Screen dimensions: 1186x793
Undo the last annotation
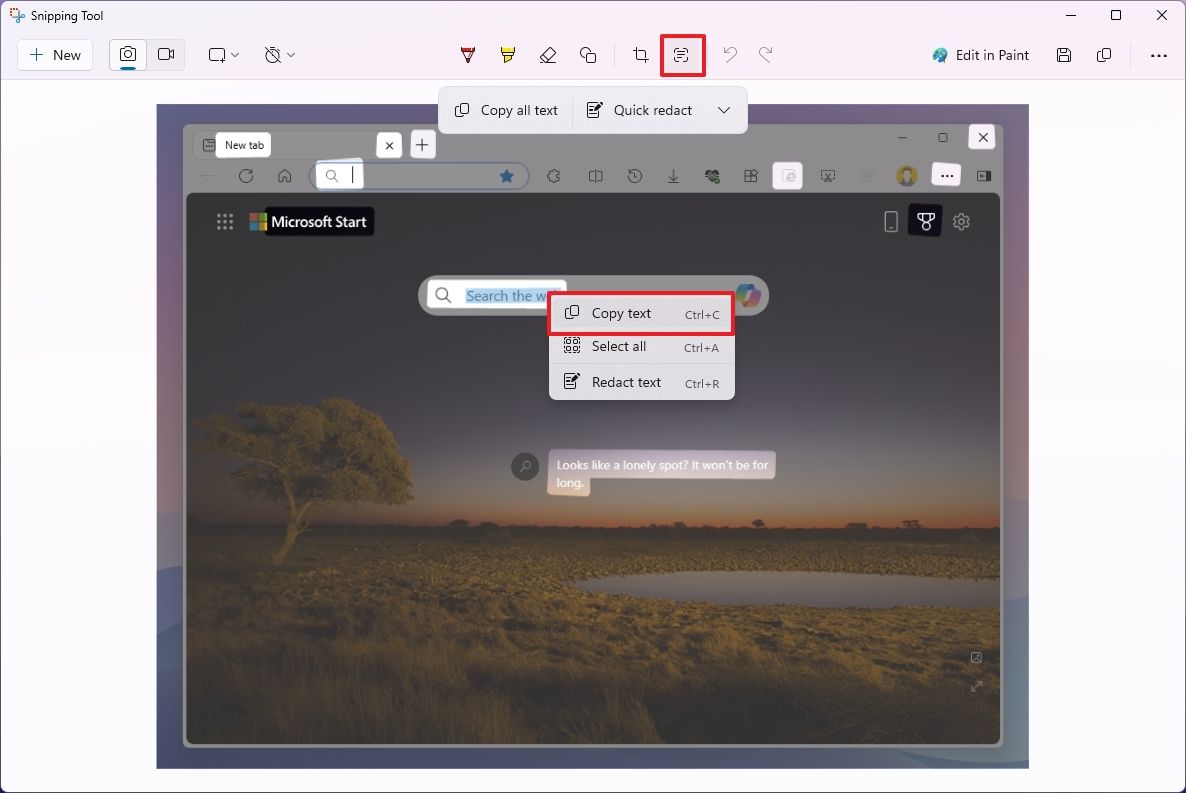(x=729, y=55)
